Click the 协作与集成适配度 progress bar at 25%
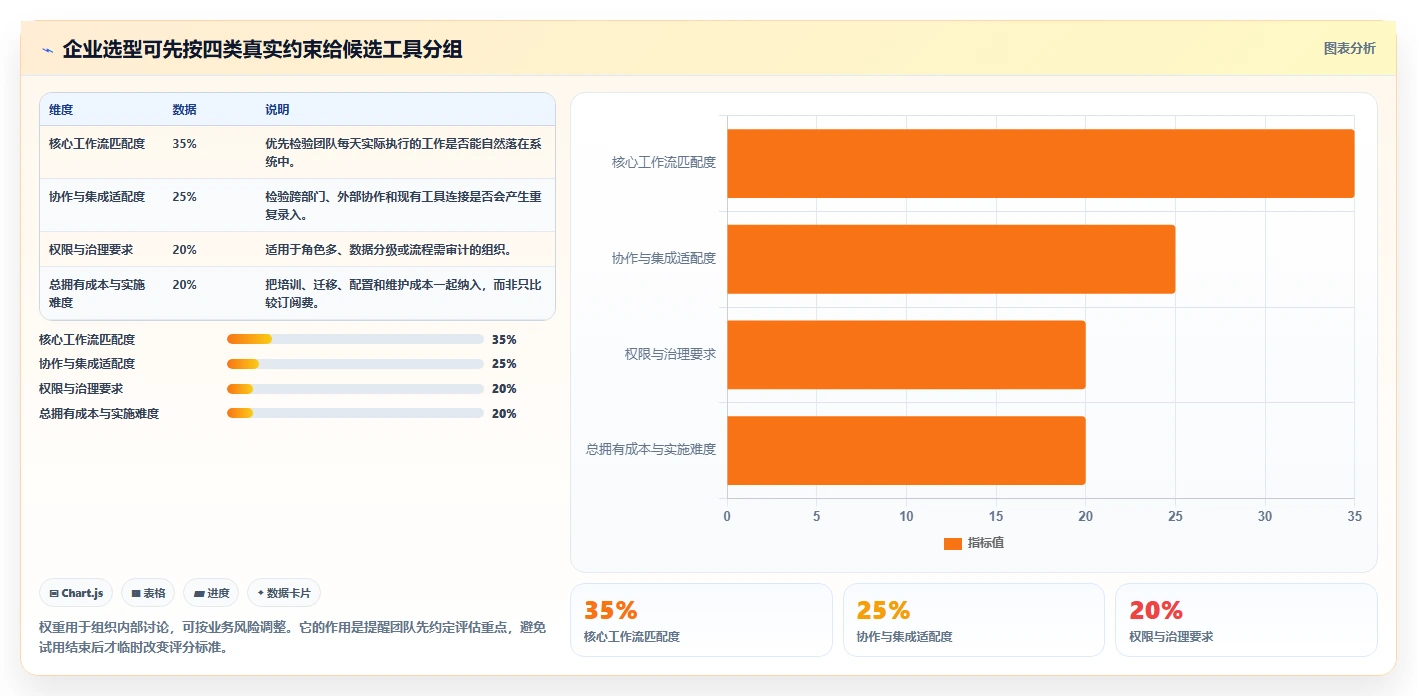The image size is (1417, 696). (355, 364)
